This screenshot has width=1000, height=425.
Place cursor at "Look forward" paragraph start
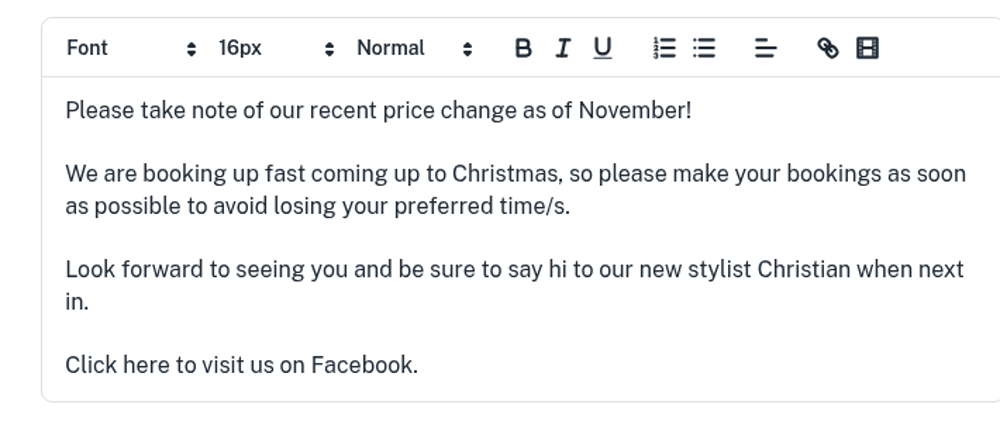click(x=67, y=270)
